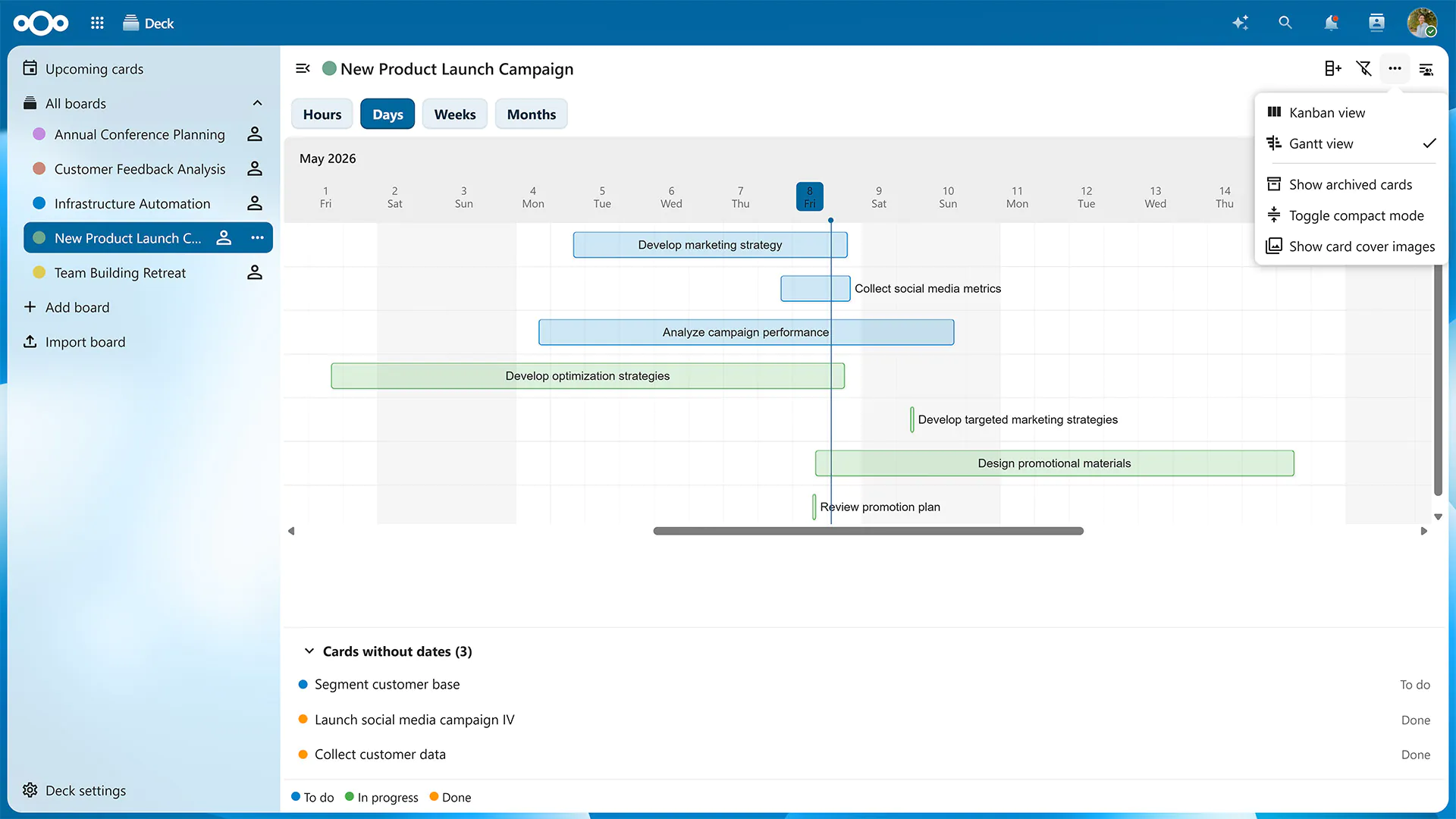Switch timeline to Months
1456x819 pixels.
click(532, 115)
